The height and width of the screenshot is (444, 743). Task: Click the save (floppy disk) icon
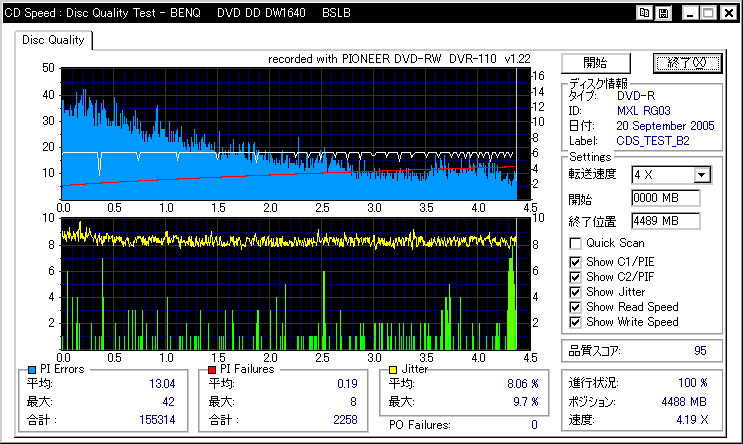[663, 13]
